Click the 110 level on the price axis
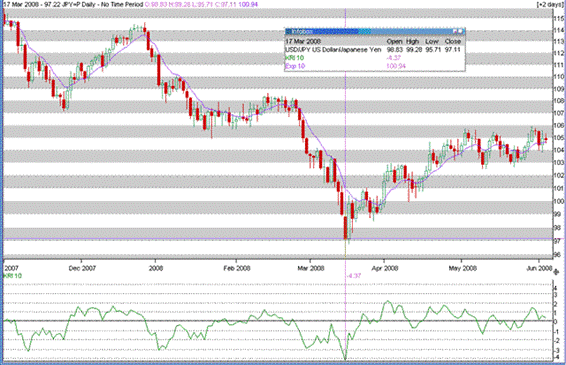Viewport: 566px width, 365px height. tap(559, 77)
